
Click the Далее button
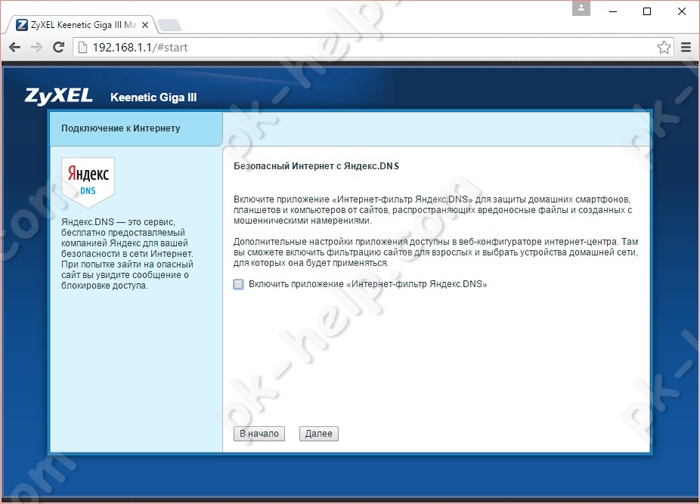coord(319,433)
